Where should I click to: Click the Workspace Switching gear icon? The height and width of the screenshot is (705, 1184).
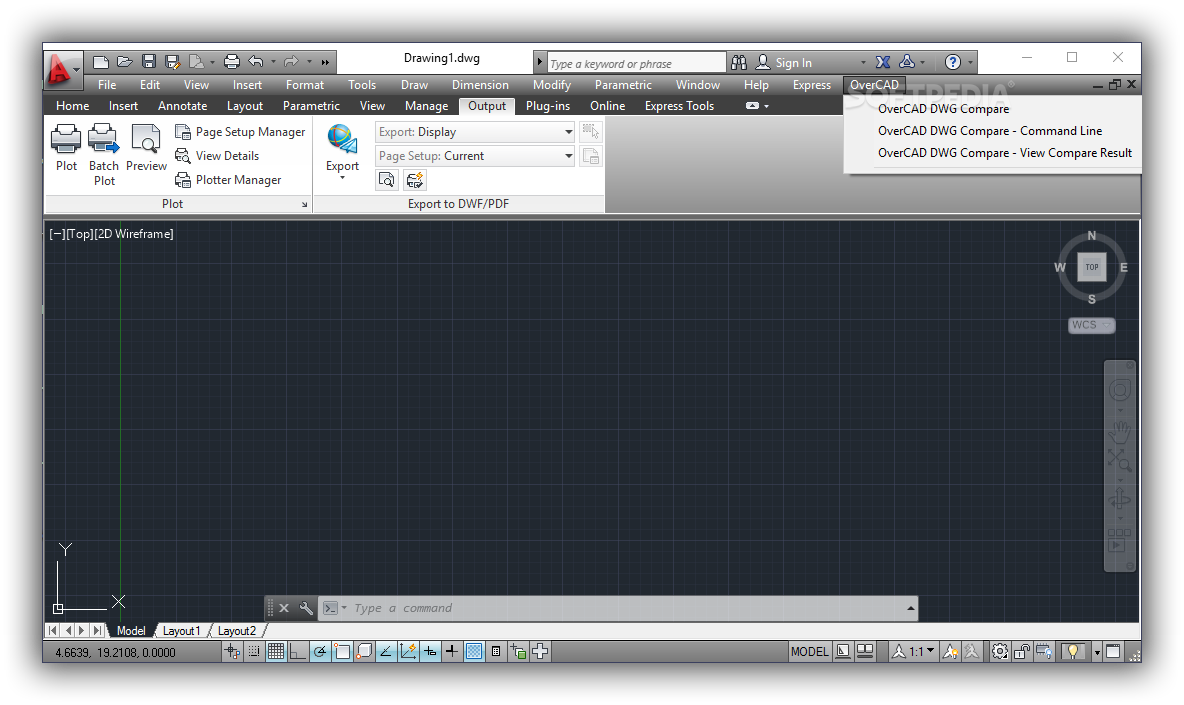(x=1000, y=651)
